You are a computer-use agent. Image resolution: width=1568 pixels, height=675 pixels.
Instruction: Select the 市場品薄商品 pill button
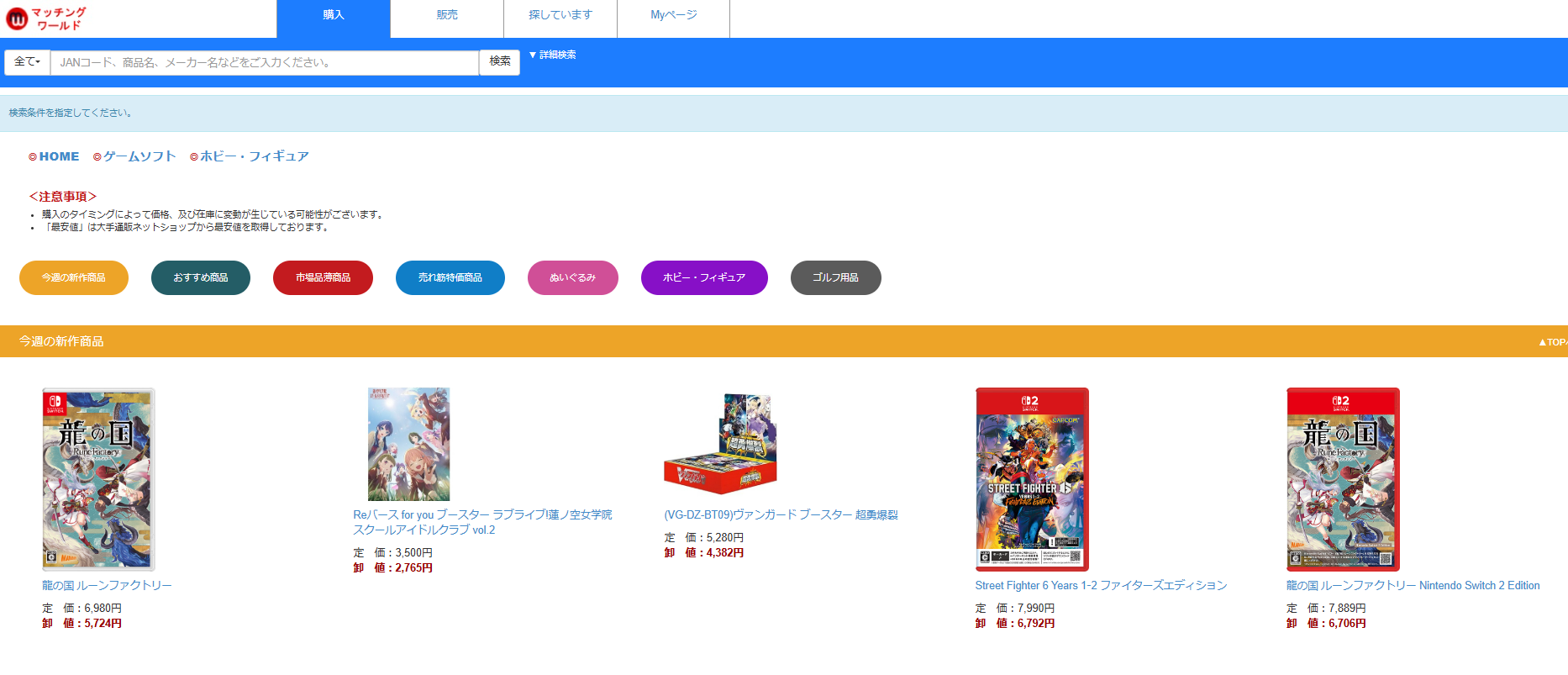click(323, 277)
